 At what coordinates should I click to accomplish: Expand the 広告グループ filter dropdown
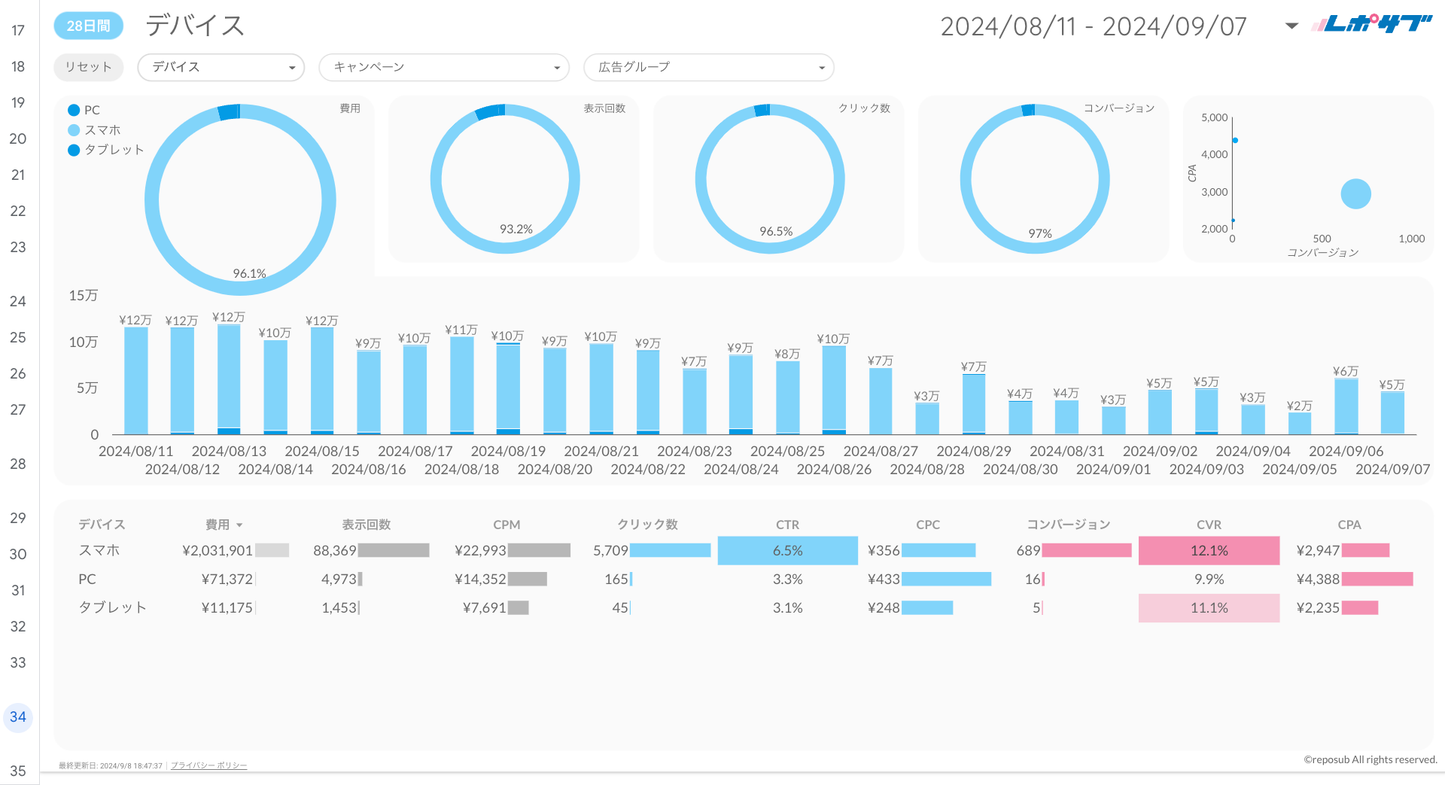click(x=708, y=67)
